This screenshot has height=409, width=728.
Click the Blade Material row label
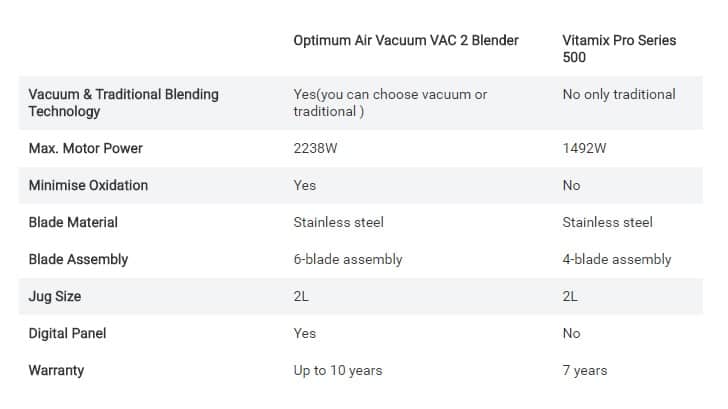click(x=73, y=222)
